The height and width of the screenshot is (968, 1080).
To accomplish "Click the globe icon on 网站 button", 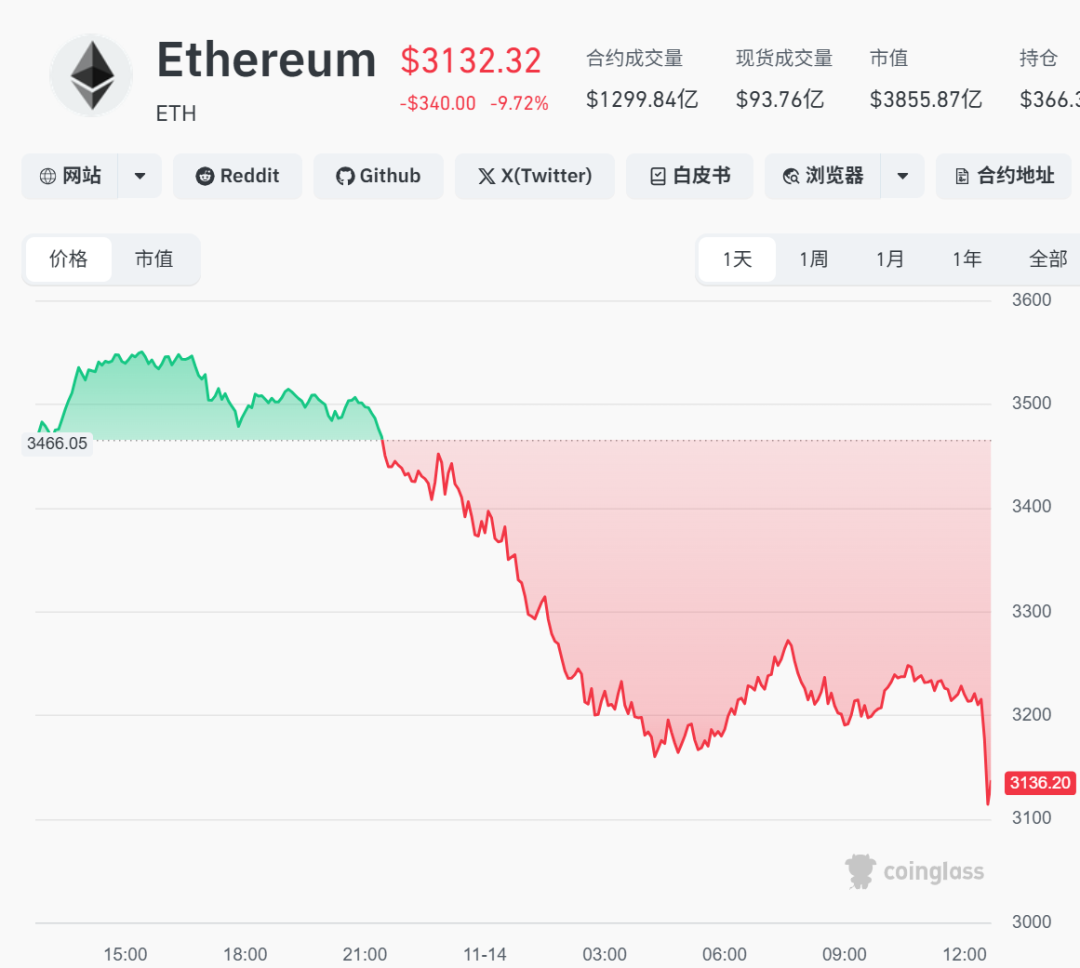I will (x=48, y=177).
